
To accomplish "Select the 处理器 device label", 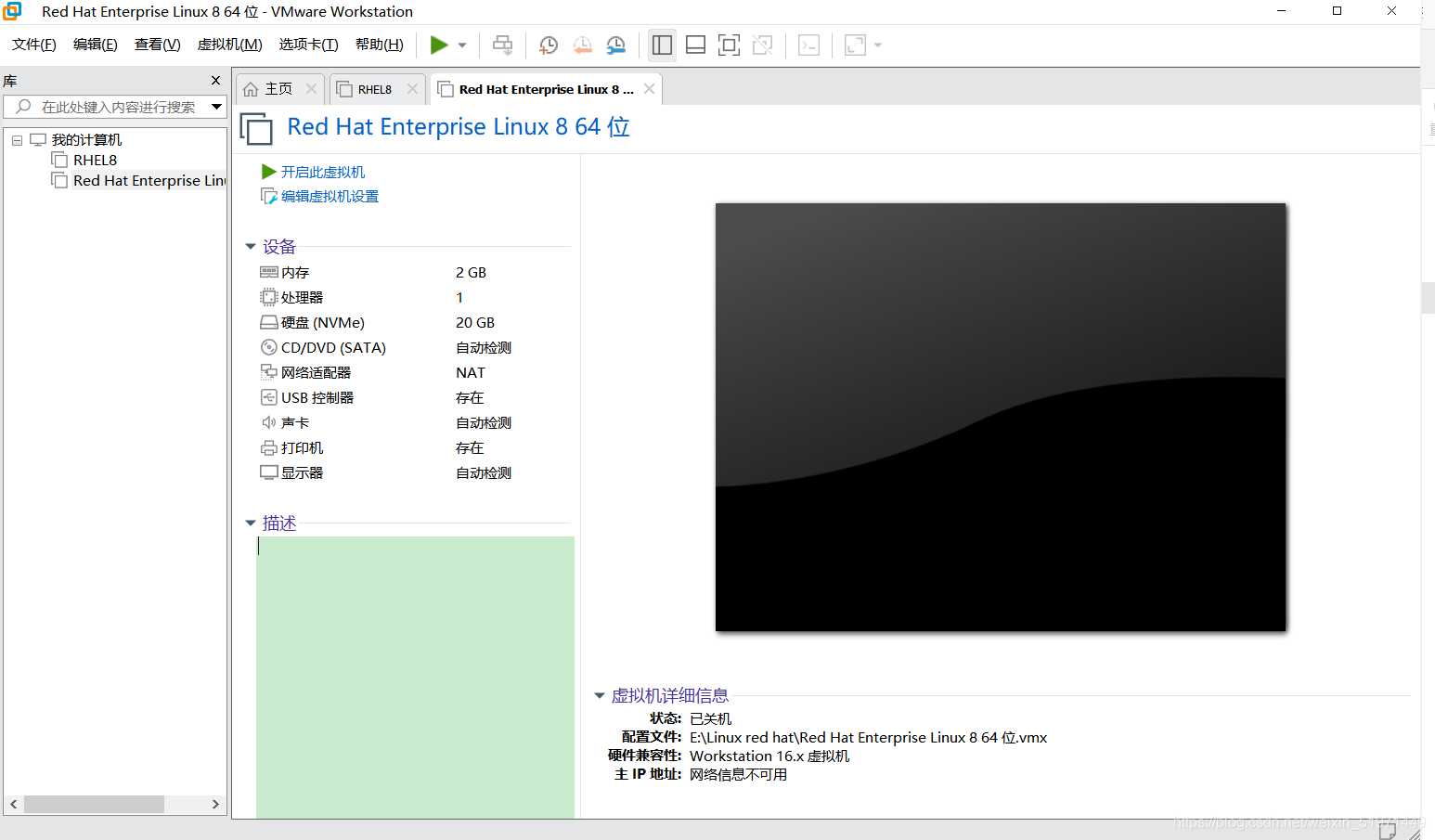I will click(303, 297).
